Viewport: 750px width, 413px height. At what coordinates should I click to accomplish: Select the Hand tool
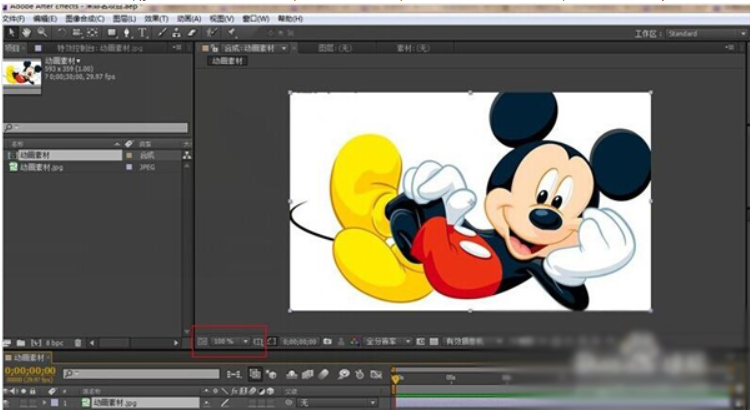(x=26, y=33)
